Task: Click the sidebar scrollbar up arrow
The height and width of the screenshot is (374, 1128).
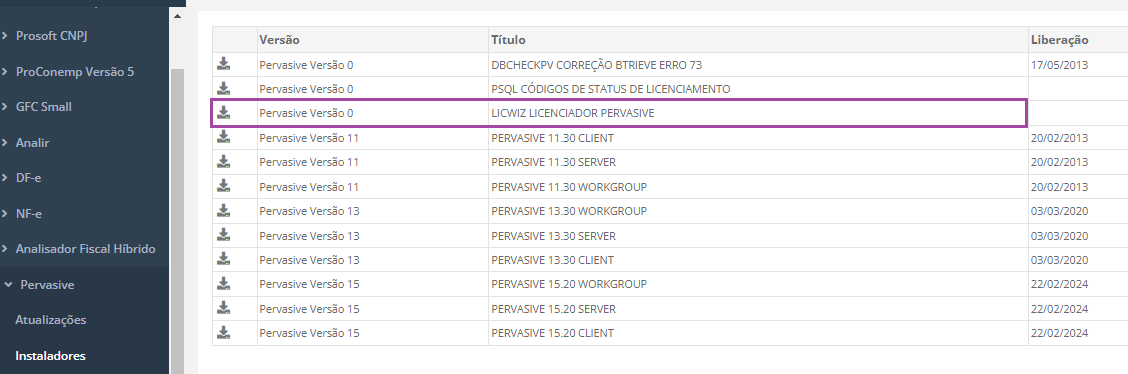Action: [178, 15]
